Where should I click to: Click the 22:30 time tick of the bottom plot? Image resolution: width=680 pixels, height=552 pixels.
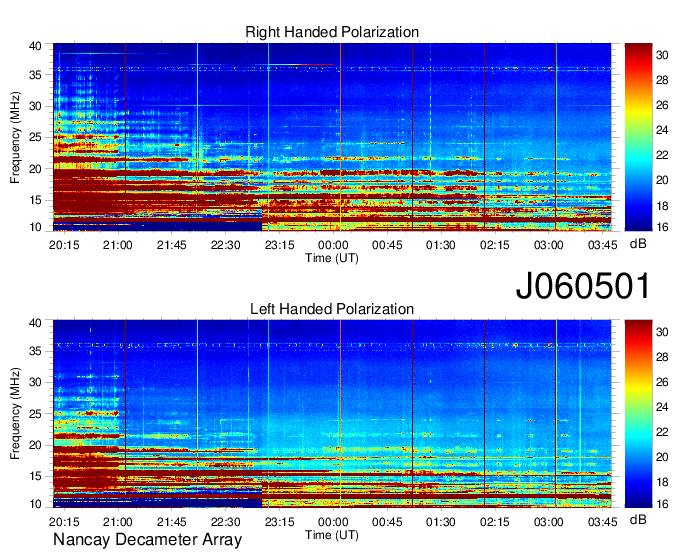pos(226,522)
